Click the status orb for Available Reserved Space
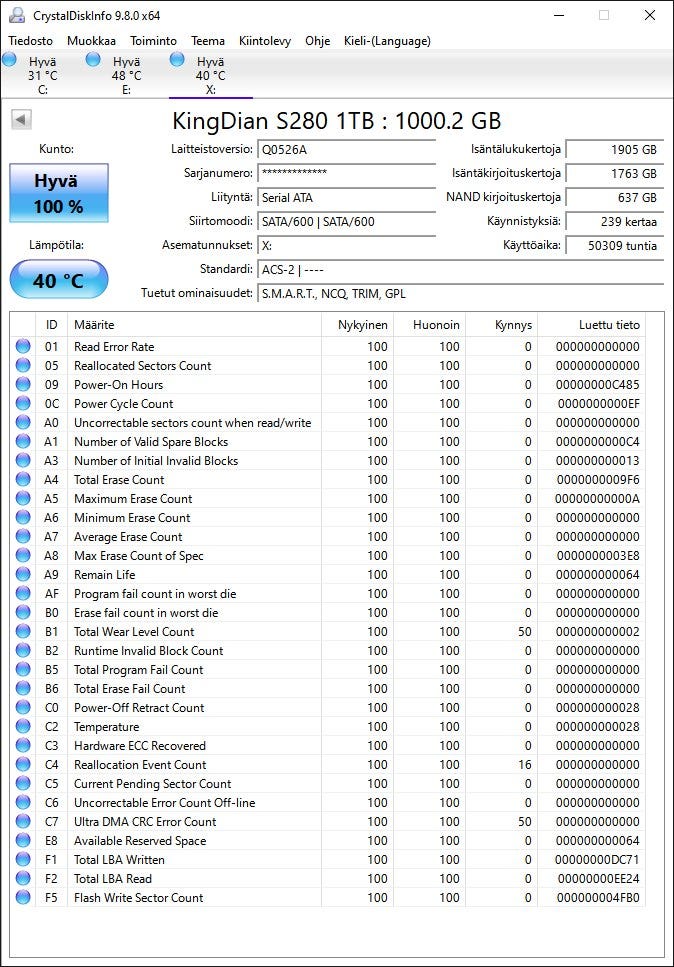 [23, 841]
